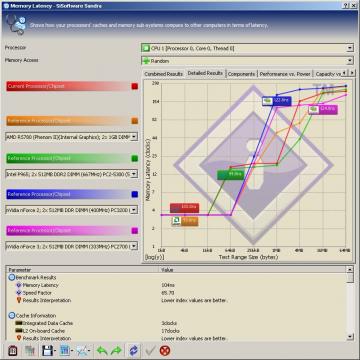Click the green forward arrow

(x=116, y=351)
